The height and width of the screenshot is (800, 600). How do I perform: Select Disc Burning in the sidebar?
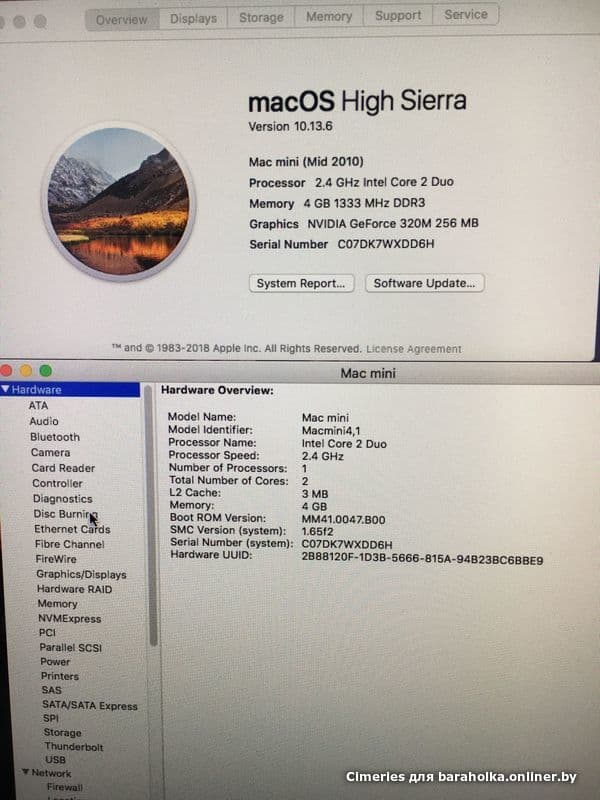coord(65,514)
